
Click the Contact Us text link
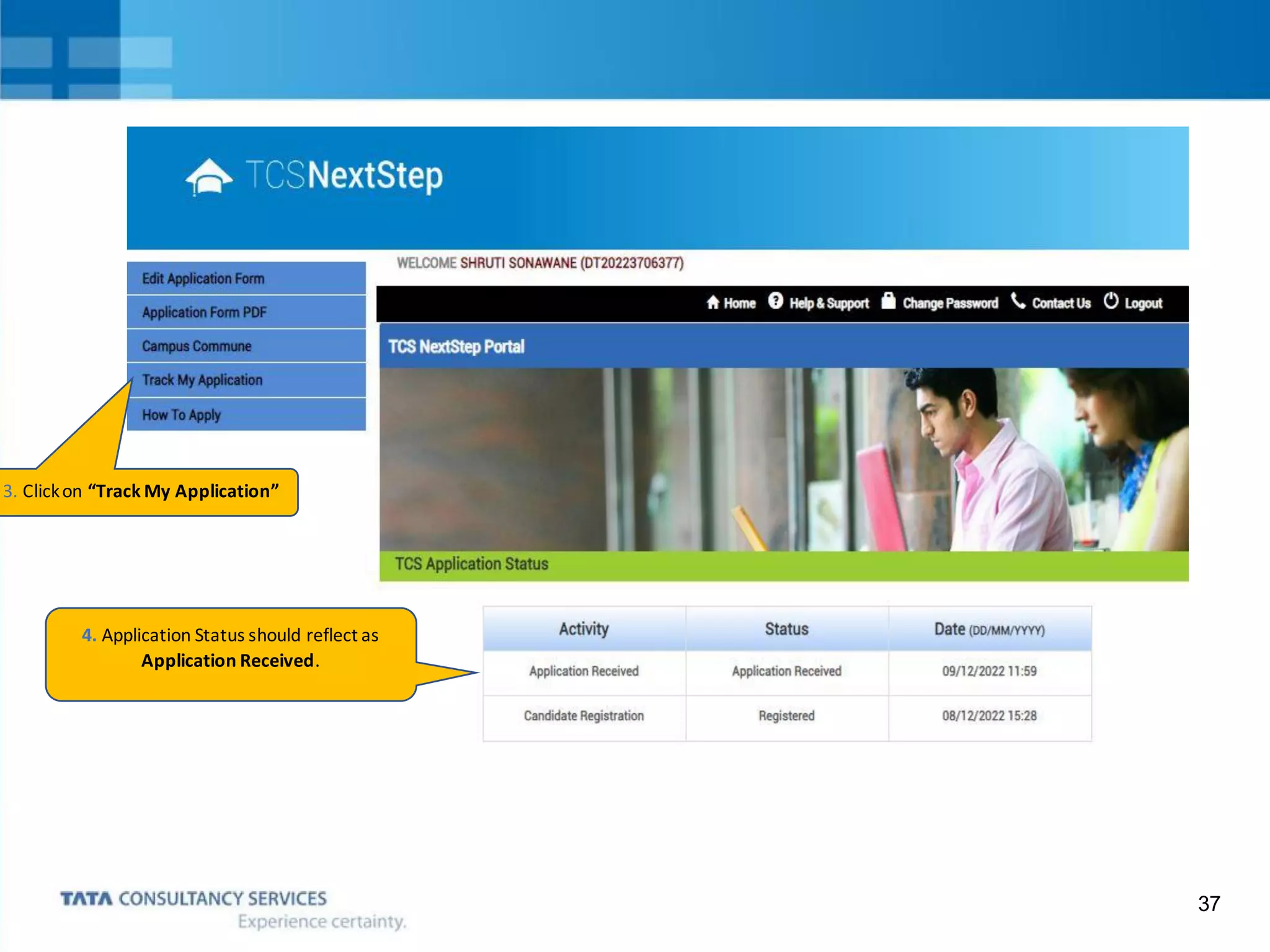[1061, 304]
